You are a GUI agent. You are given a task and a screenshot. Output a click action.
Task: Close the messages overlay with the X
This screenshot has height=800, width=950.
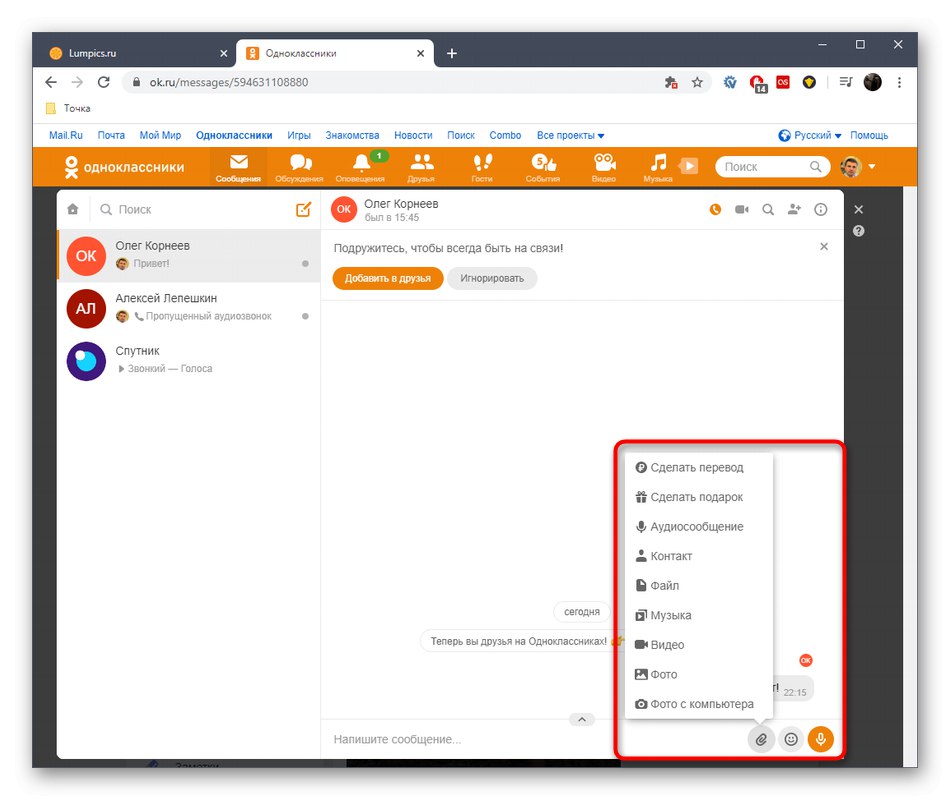click(x=859, y=209)
